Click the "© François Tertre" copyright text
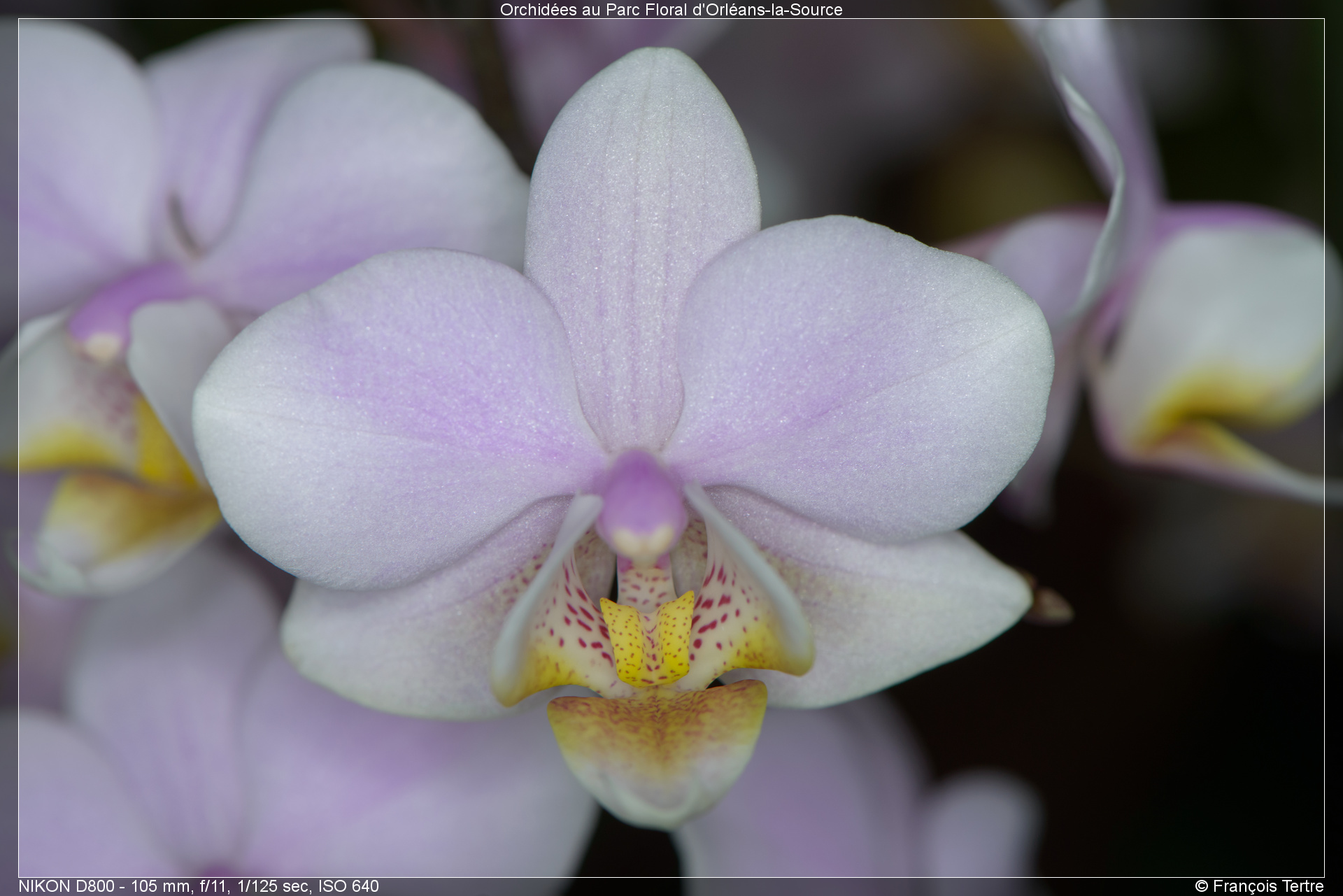 (1259, 886)
